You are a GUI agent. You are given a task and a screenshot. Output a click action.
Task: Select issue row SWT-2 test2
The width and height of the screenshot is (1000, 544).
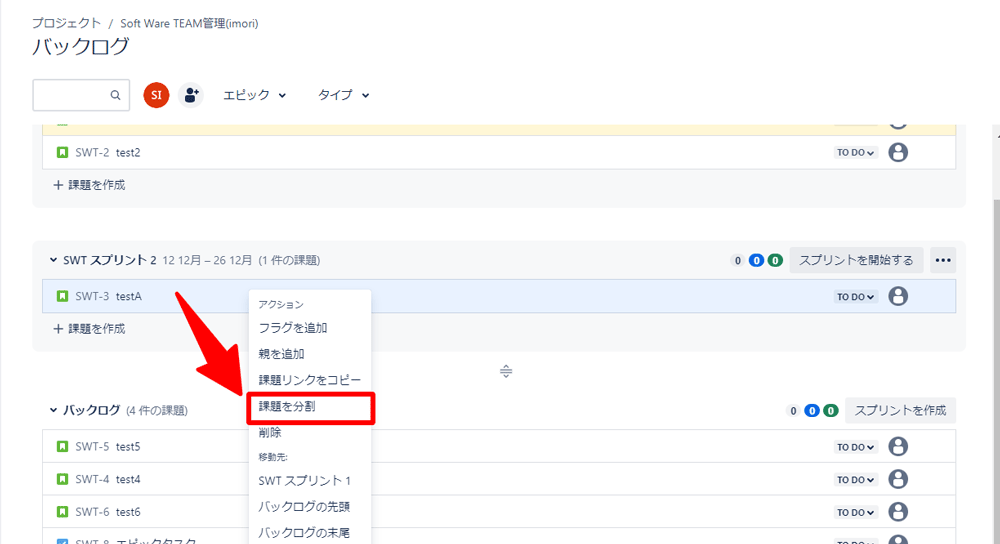(499, 152)
